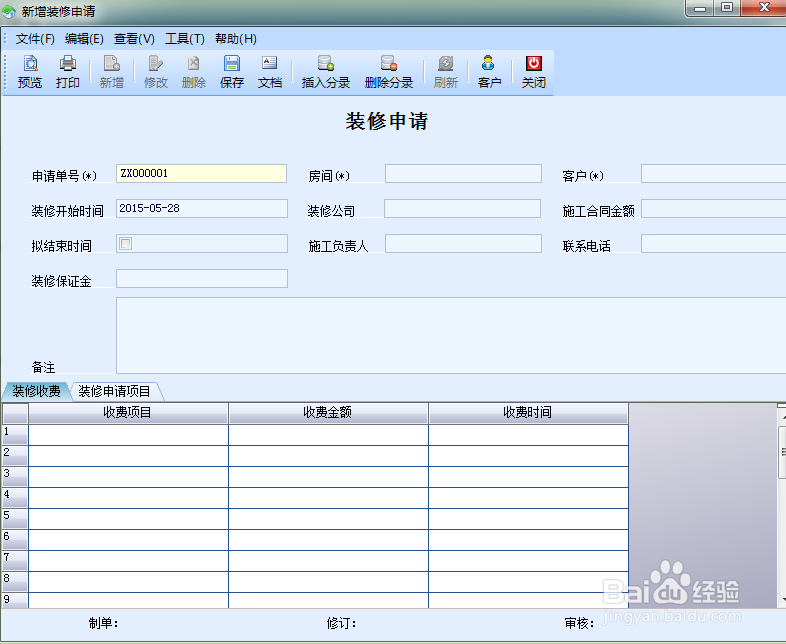
Task: Click the 收费项目 column header
Action: point(128,413)
